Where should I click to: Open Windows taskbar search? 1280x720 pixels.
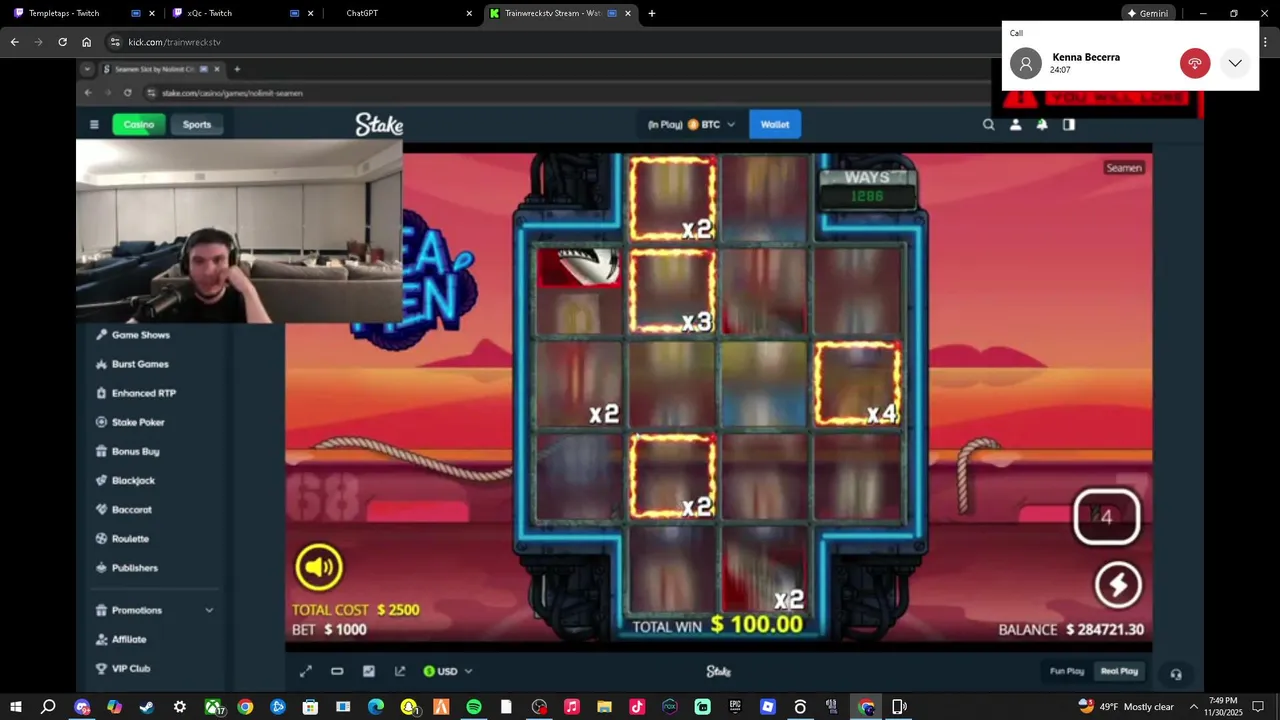[48, 707]
